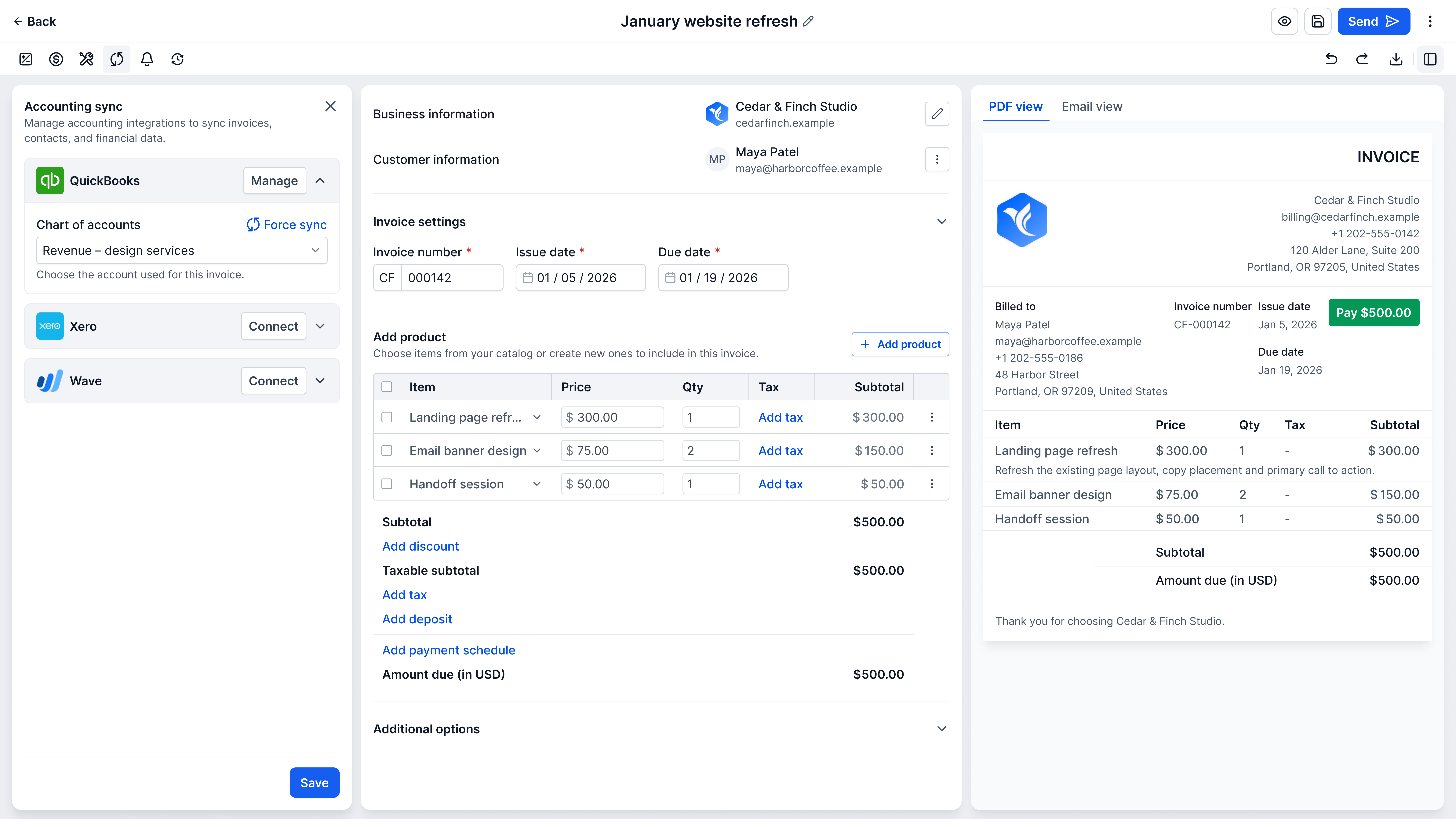
Task: Open the history clock icon
Action: [x=177, y=59]
